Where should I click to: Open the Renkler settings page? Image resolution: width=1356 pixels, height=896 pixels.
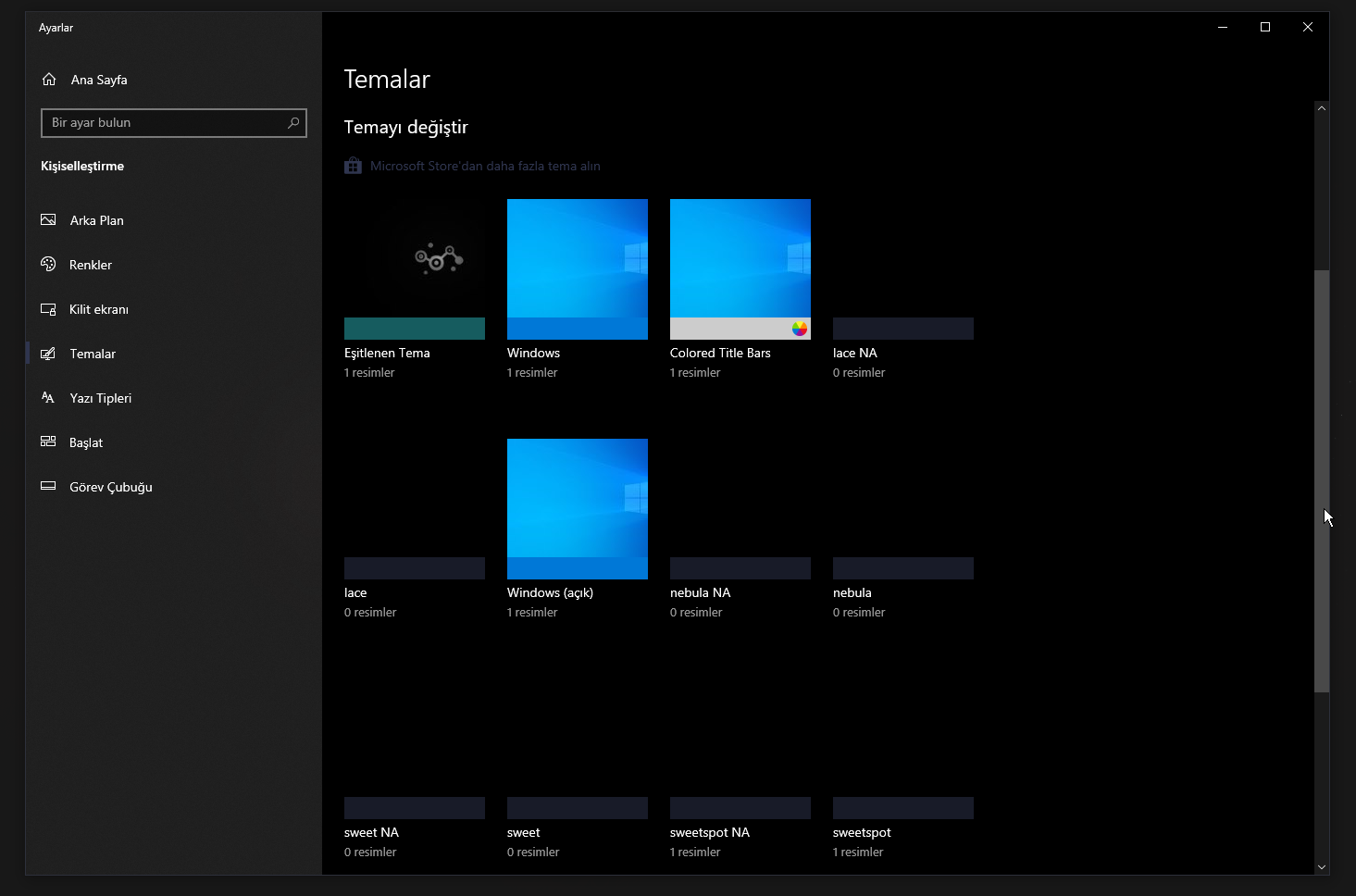point(174,265)
